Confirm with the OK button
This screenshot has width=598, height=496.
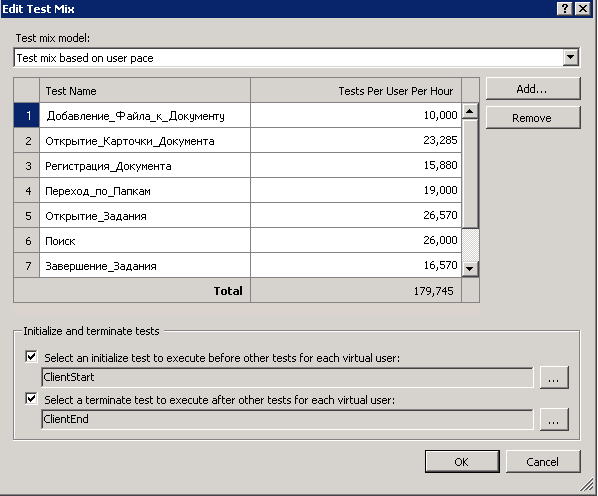pos(462,462)
